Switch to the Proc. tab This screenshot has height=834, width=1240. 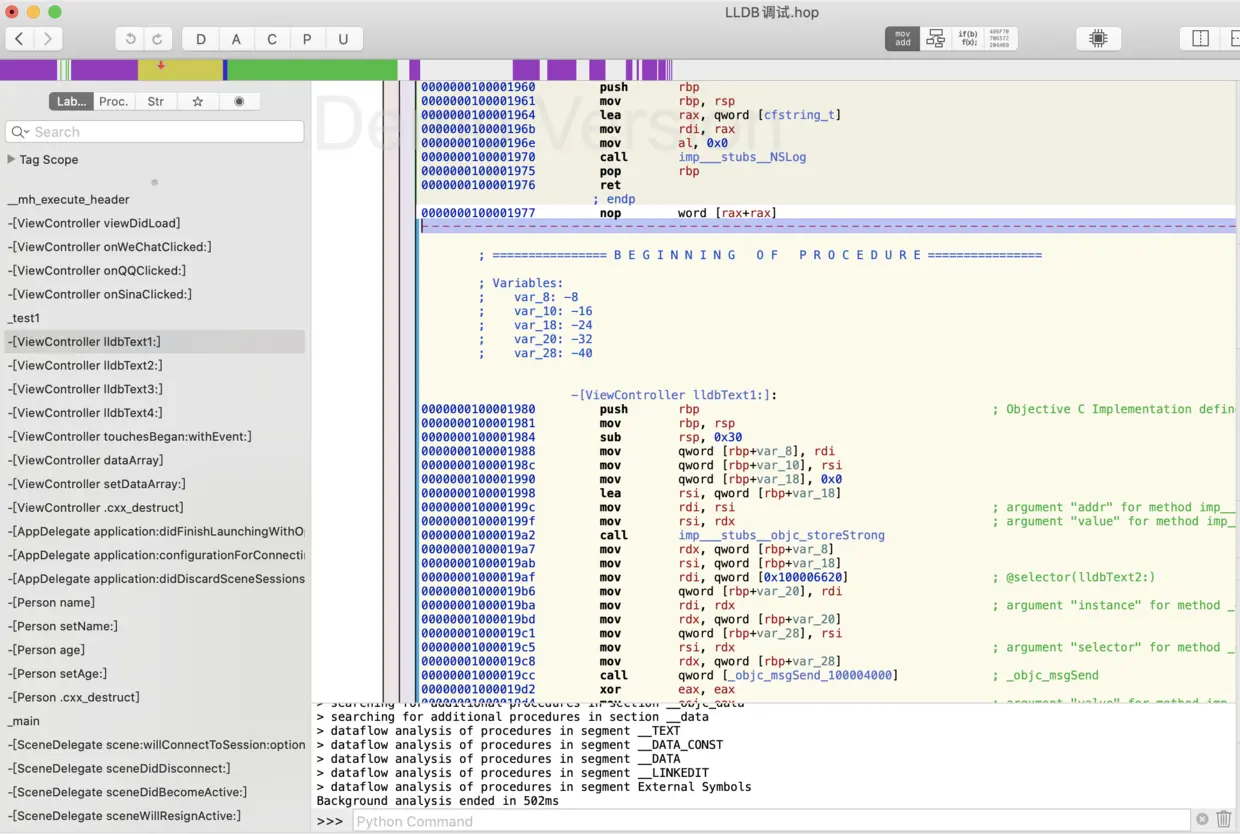113,101
